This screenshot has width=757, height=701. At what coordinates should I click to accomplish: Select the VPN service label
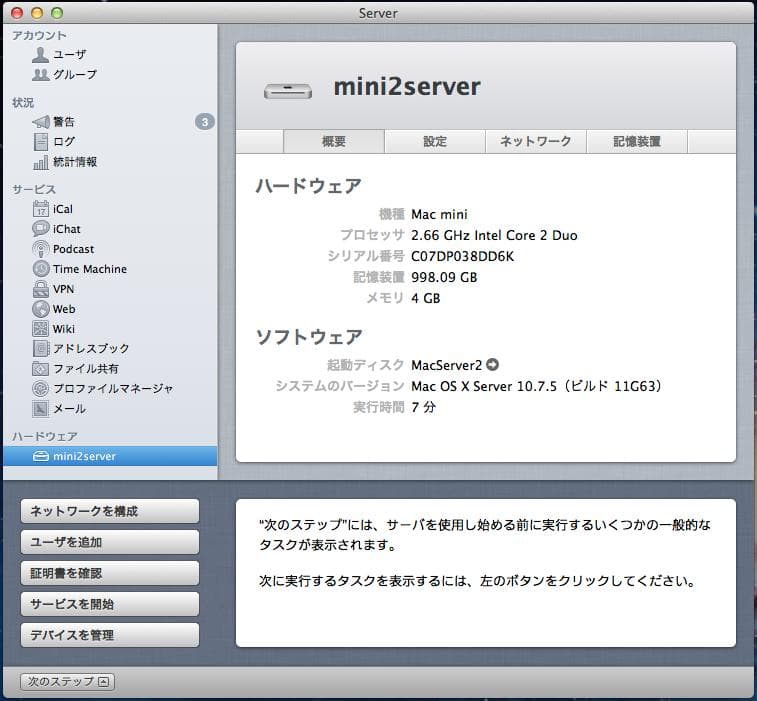(63, 289)
